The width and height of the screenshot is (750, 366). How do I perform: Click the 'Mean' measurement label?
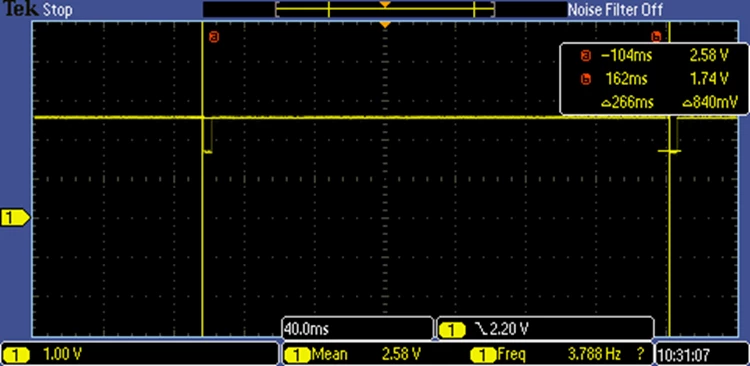coord(330,355)
